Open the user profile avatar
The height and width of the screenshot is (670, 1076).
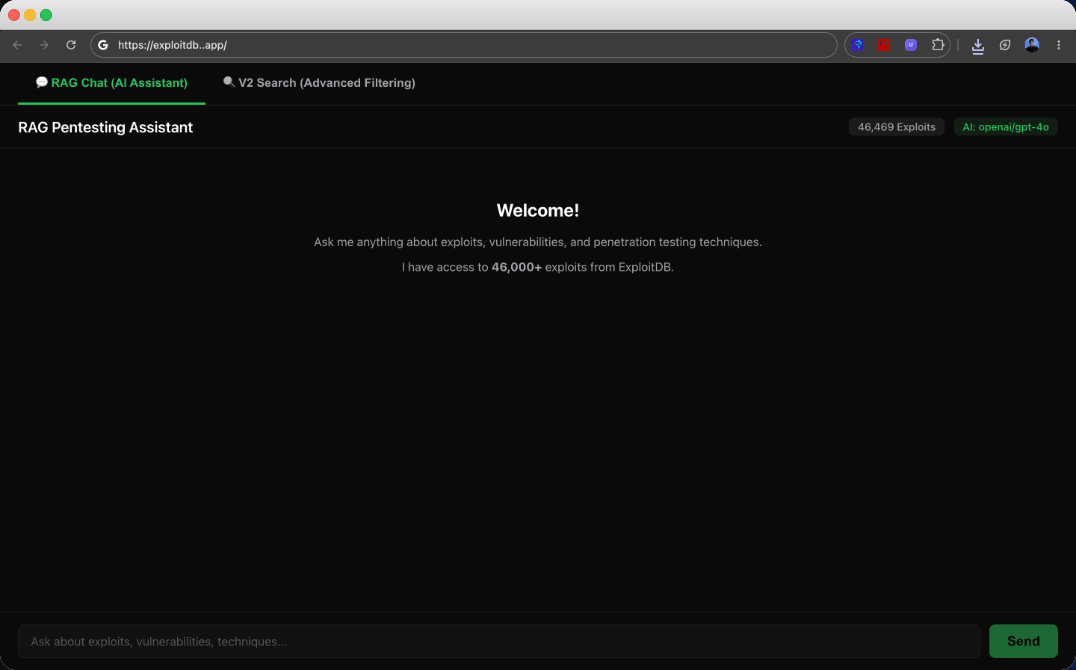1031,45
